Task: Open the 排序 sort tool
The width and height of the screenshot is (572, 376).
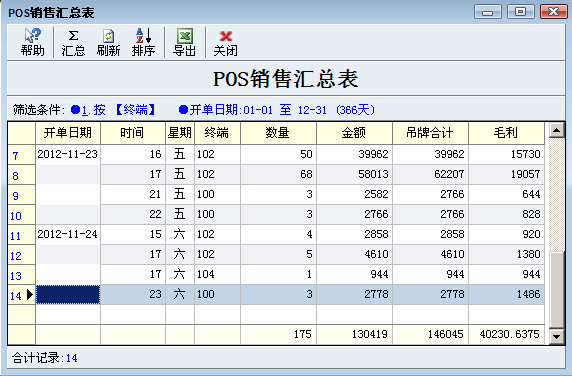Action: point(143,42)
